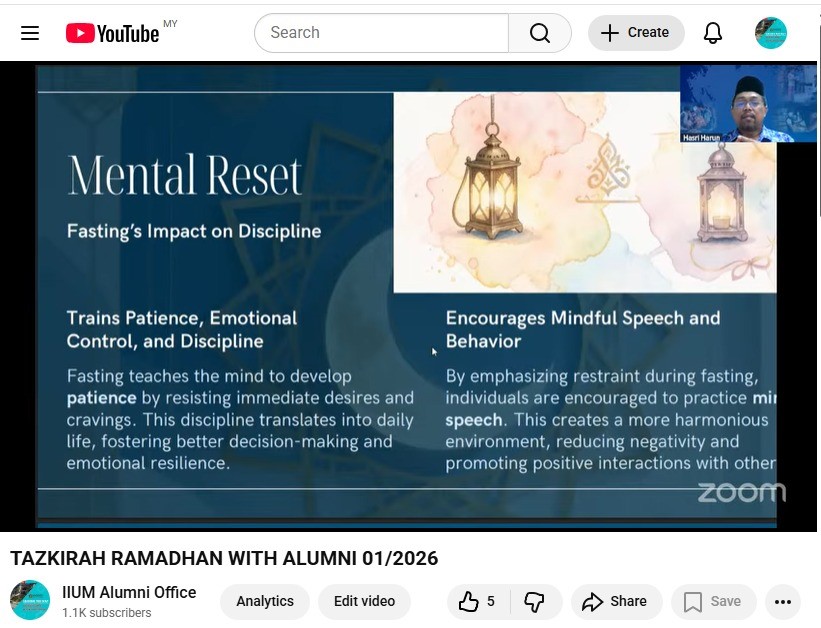
Task: Open Analytics for this video
Action: point(265,601)
